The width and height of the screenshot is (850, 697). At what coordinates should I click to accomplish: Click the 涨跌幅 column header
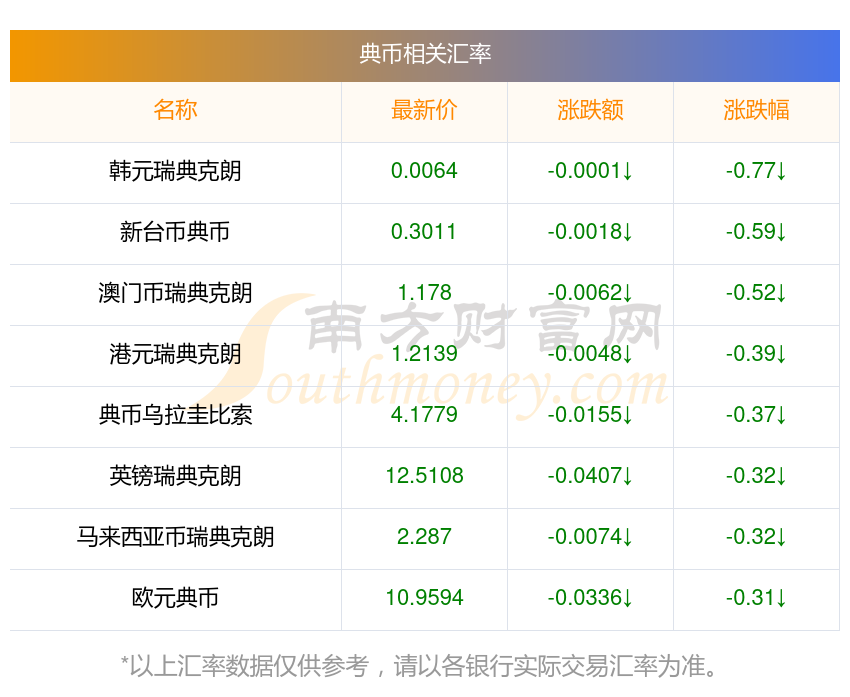(x=756, y=110)
